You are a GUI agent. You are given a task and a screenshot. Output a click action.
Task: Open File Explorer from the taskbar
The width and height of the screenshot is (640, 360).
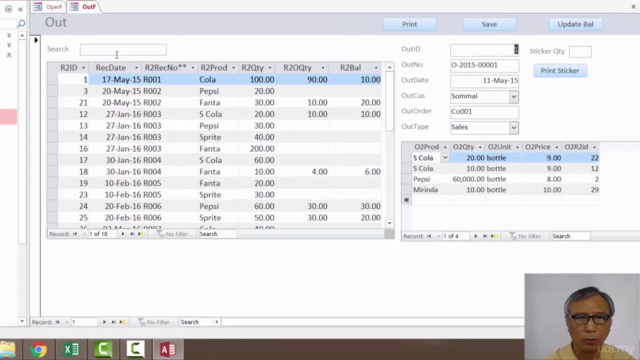click(7, 349)
